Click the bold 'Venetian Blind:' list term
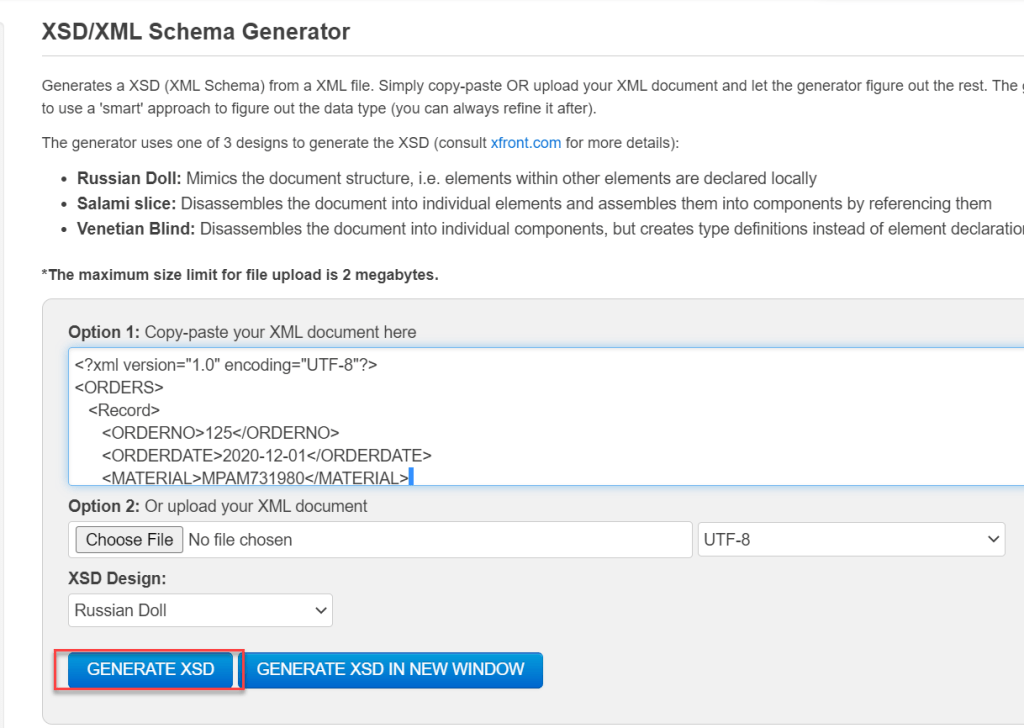The width and height of the screenshot is (1024, 728). click(x=136, y=229)
